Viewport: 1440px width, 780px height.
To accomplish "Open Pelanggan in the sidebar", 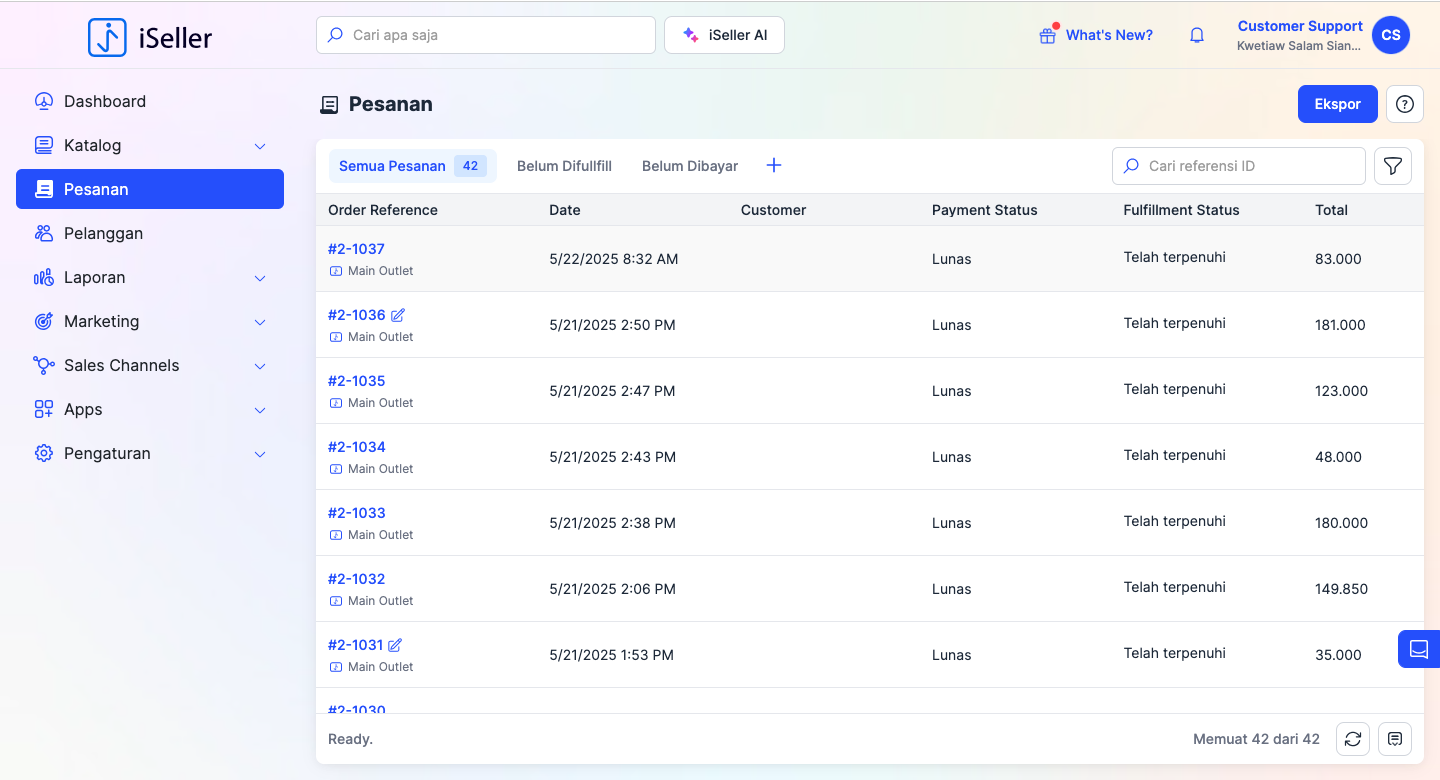I will tap(103, 233).
